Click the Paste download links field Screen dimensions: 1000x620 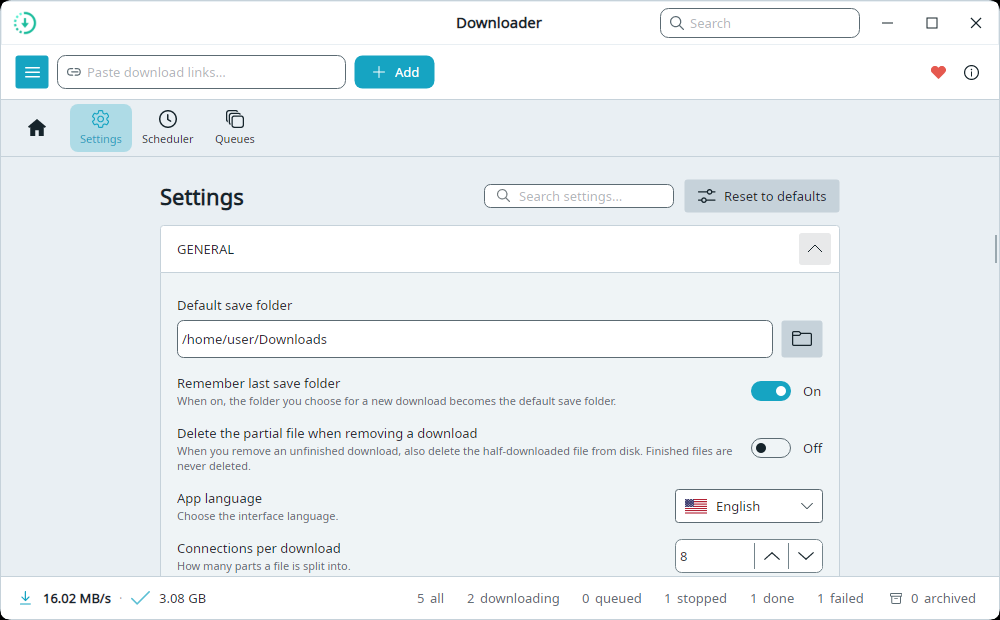pos(202,72)
